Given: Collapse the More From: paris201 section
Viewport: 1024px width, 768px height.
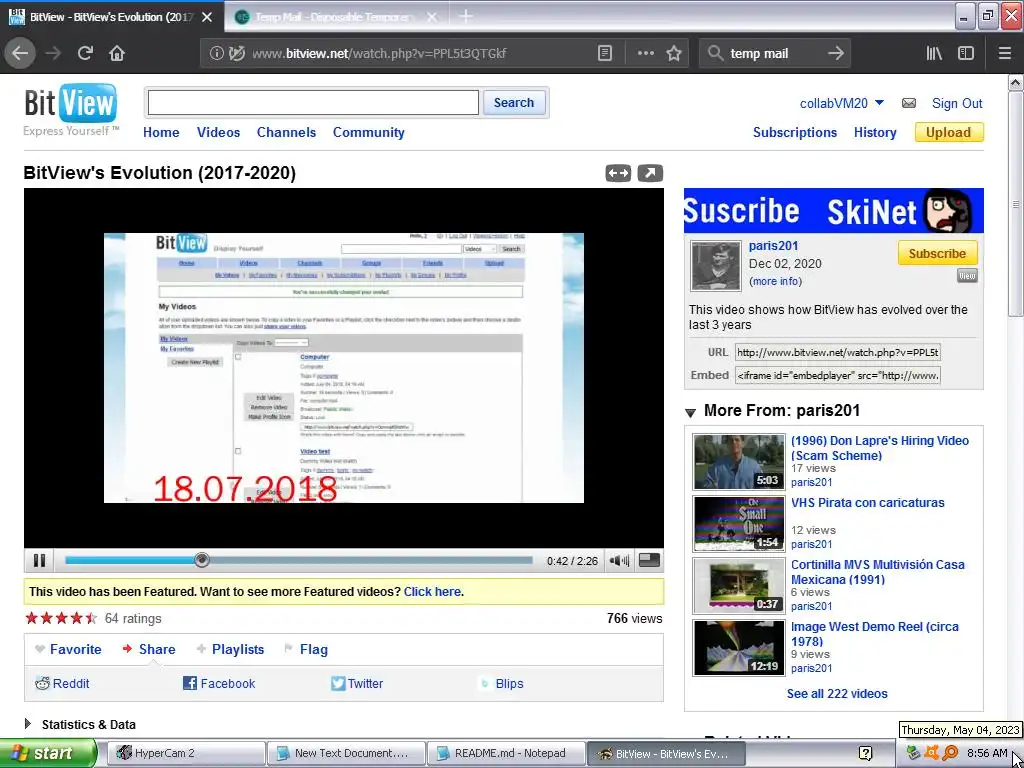Looking at the screenshot, I should pyautogui.click(x=690, y=412).
